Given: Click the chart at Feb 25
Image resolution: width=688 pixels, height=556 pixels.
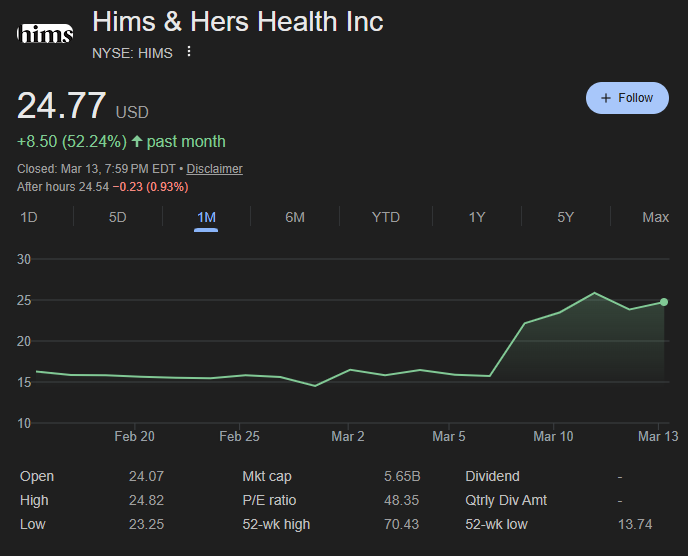Looking at the screenshot, I should tap(239, 376).
